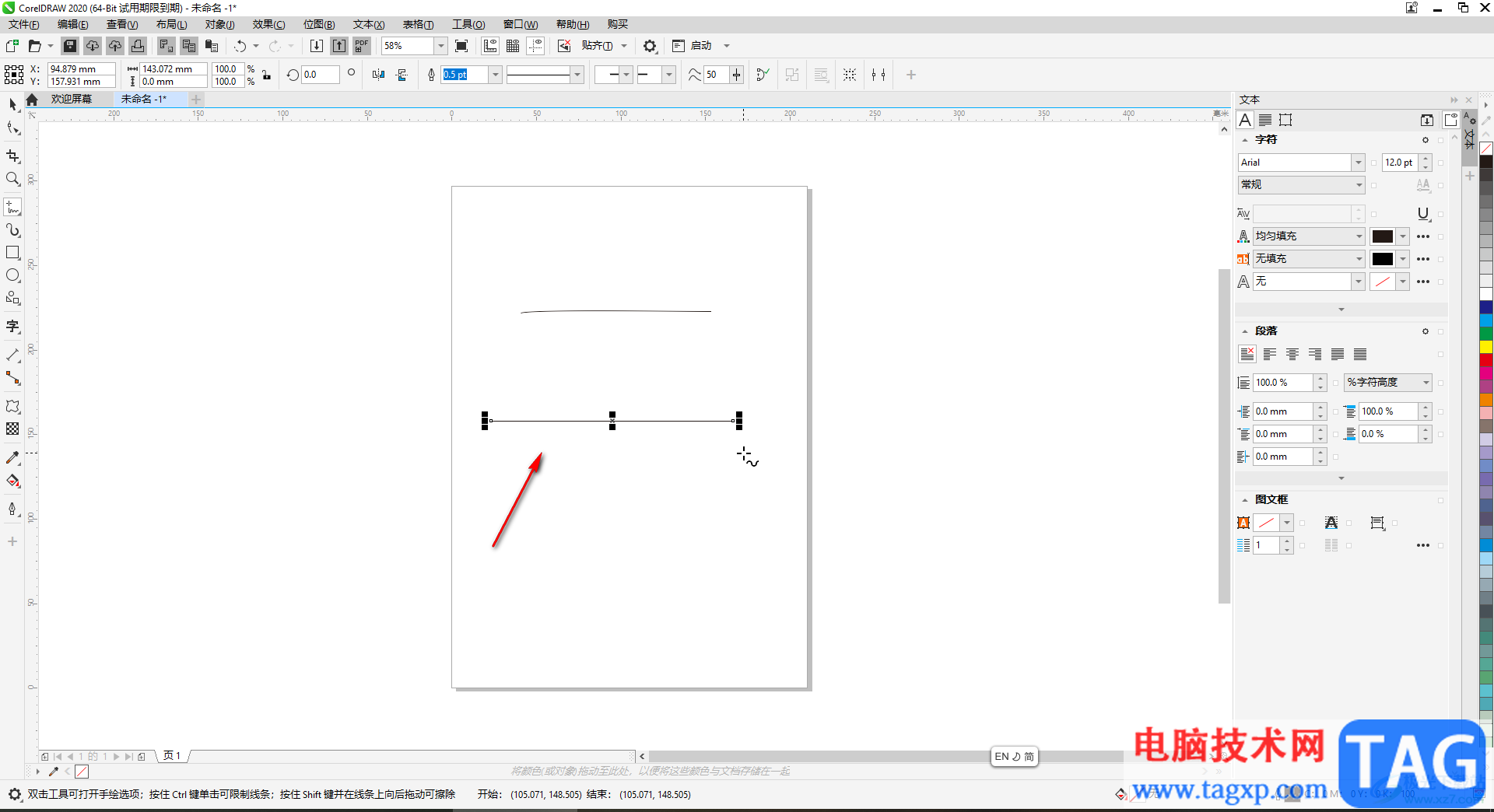Viewport: 1494px width, 812px height.
Task: Open the line style dropdown
Action: tap(577, 75)
